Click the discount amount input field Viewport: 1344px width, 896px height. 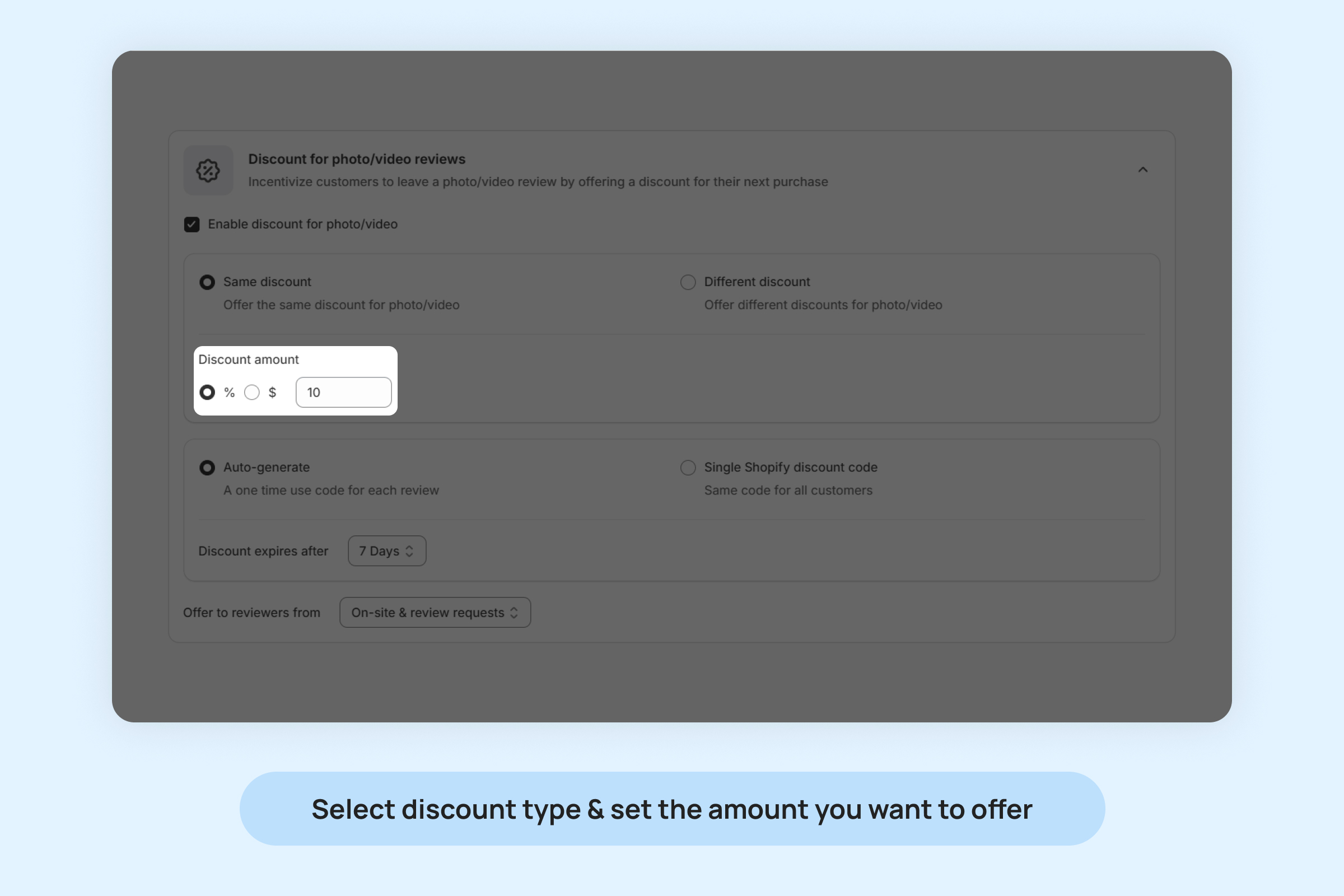[x=343, y=393]
